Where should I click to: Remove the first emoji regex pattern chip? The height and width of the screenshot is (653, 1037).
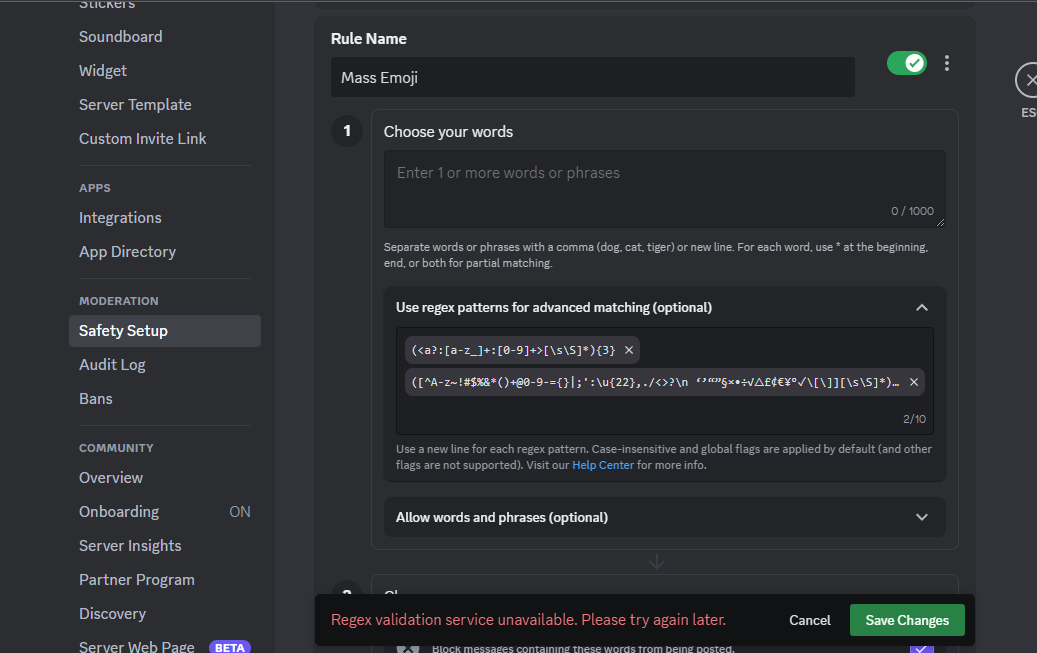pos(628,350)
